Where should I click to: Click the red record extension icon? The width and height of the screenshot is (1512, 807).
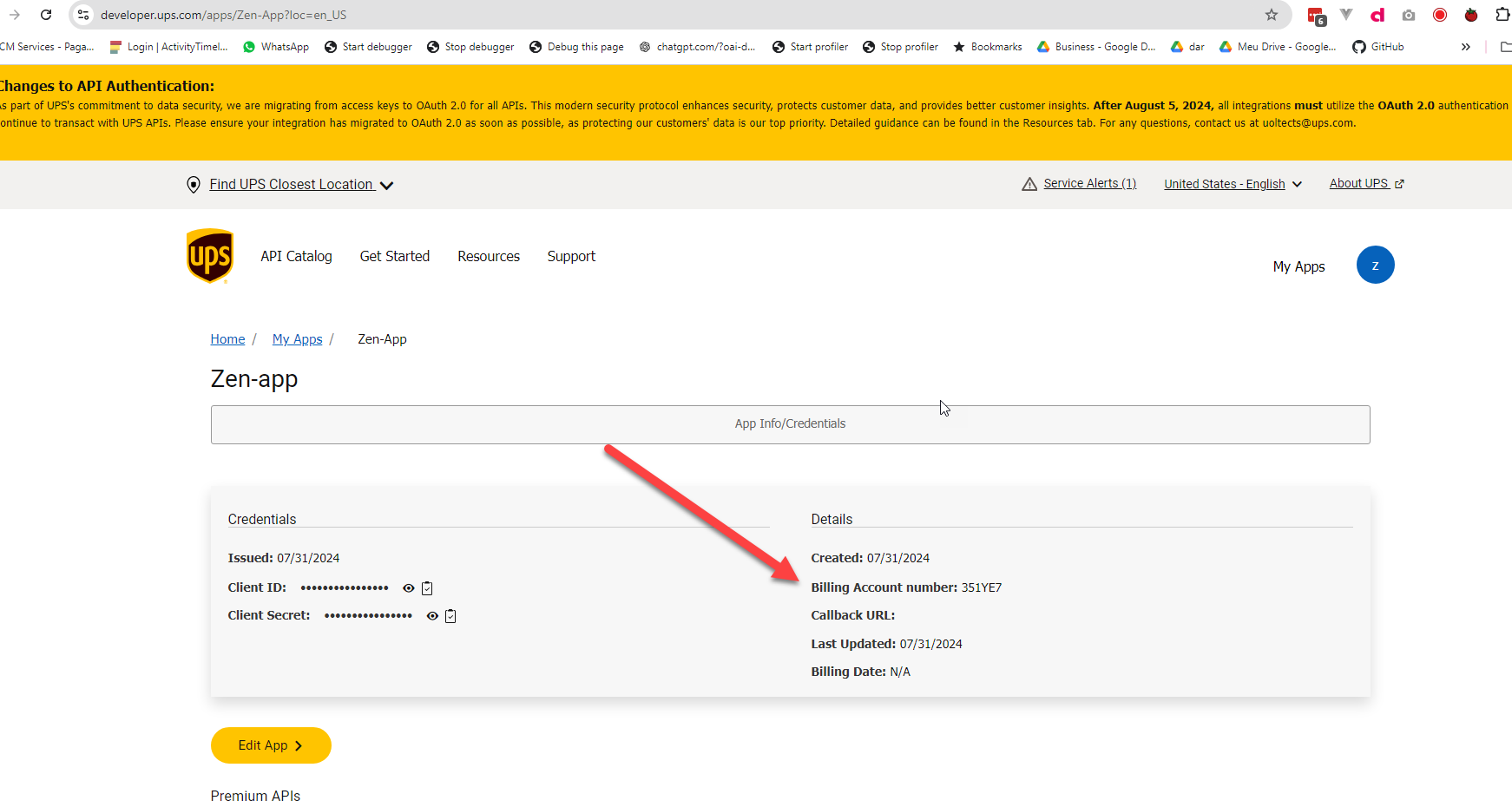1440,15
